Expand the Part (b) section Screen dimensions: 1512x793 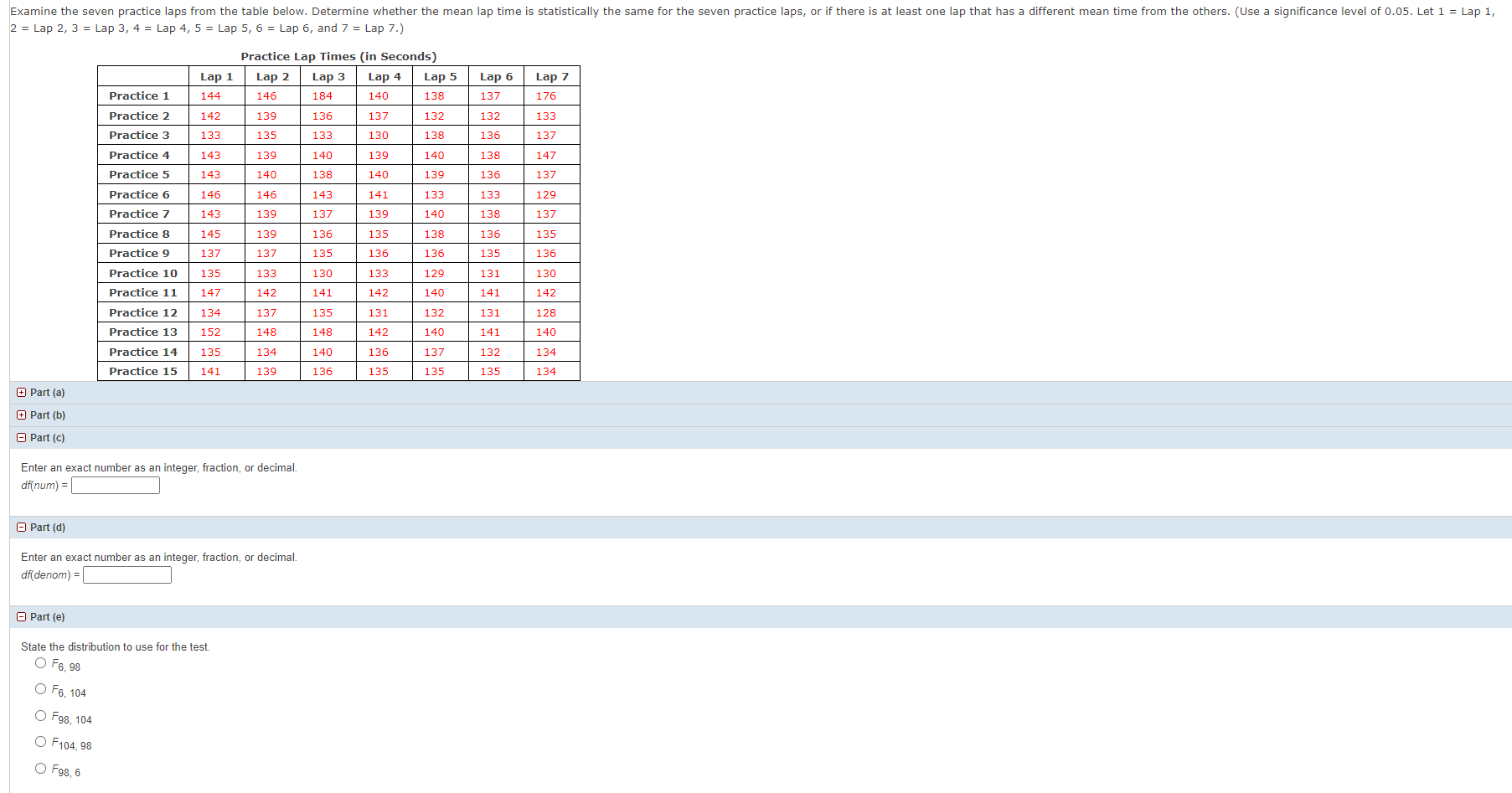[21, 415]
